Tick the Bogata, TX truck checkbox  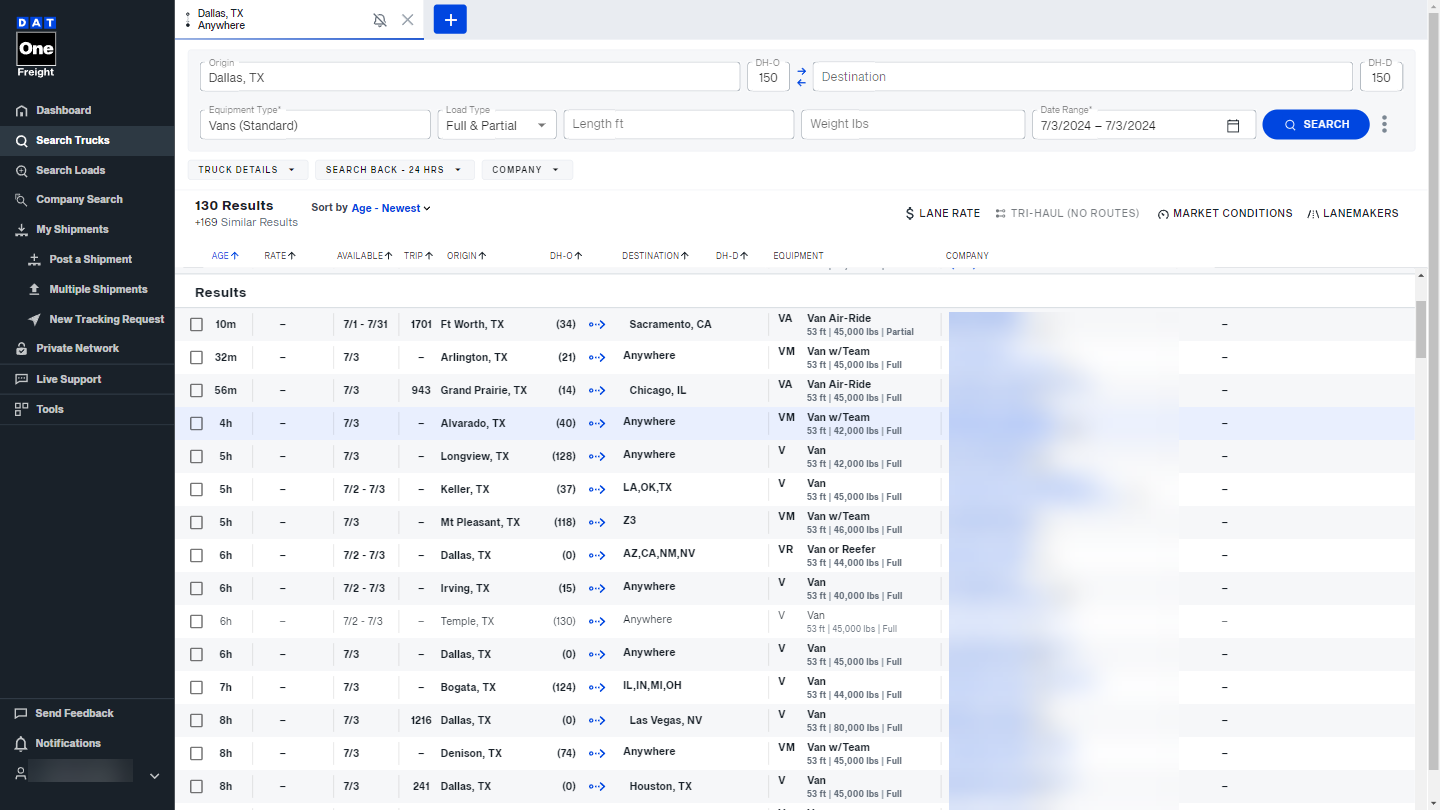point(197,688)
